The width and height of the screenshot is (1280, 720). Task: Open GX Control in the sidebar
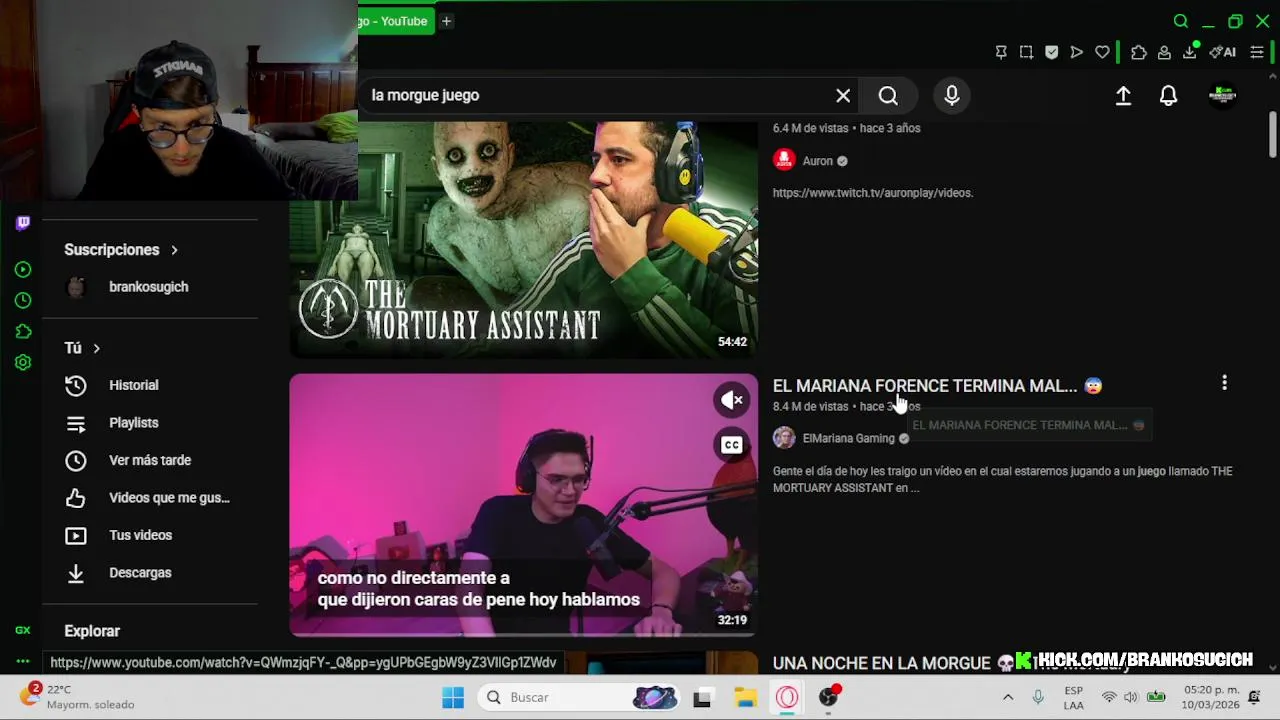tap(23, 630)
